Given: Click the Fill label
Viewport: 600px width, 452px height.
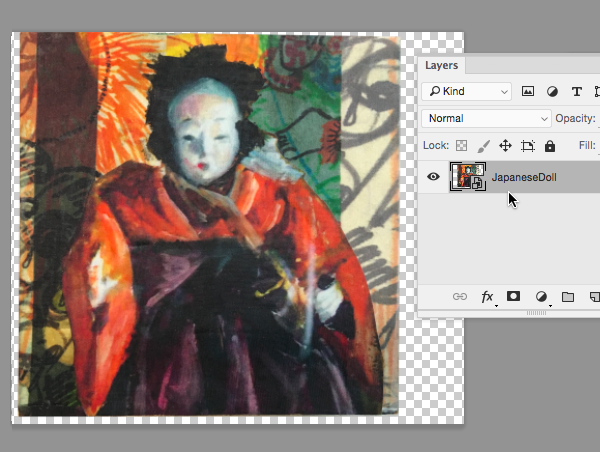Looking at the screenshot, I should [x=587, y=145].
